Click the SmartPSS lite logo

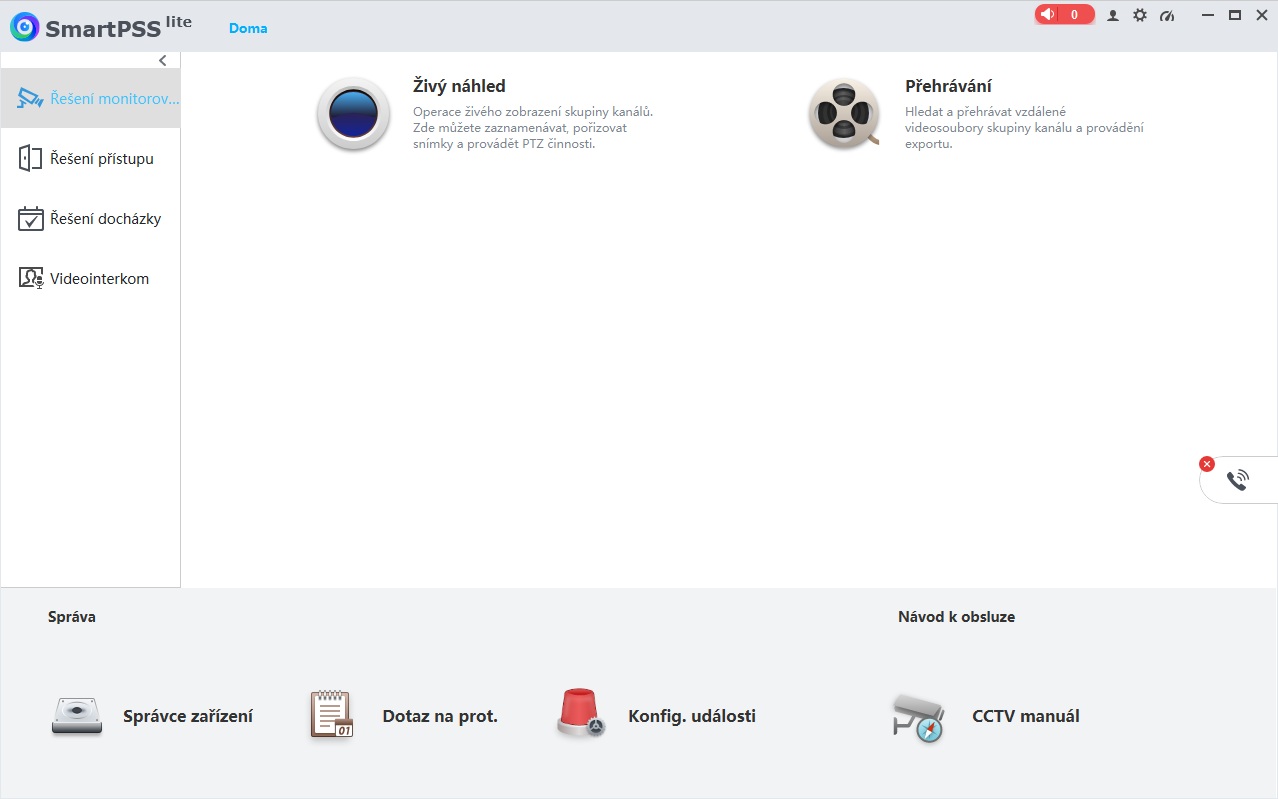pos(100,27)
